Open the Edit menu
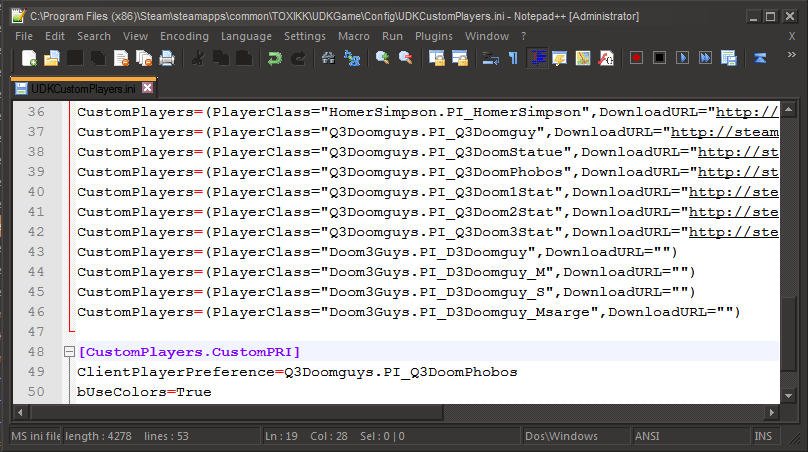The height and width of the screenshot is (452, 808). (55, 36)
